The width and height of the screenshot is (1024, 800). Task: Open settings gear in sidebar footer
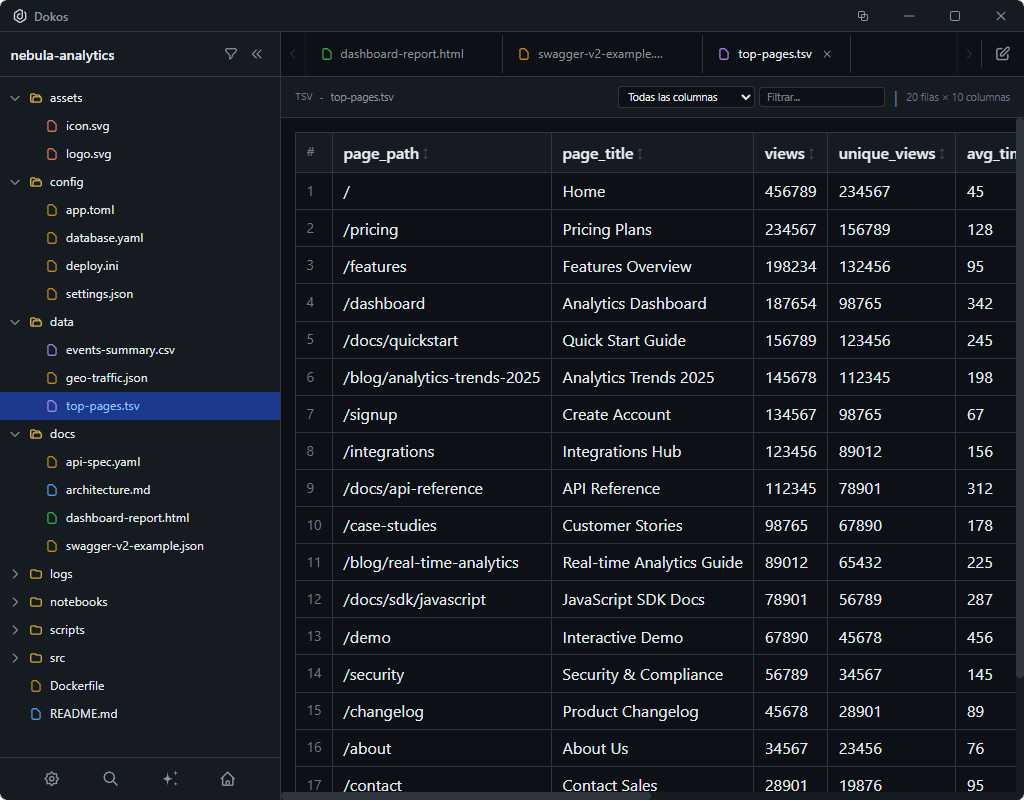[52, 779]
